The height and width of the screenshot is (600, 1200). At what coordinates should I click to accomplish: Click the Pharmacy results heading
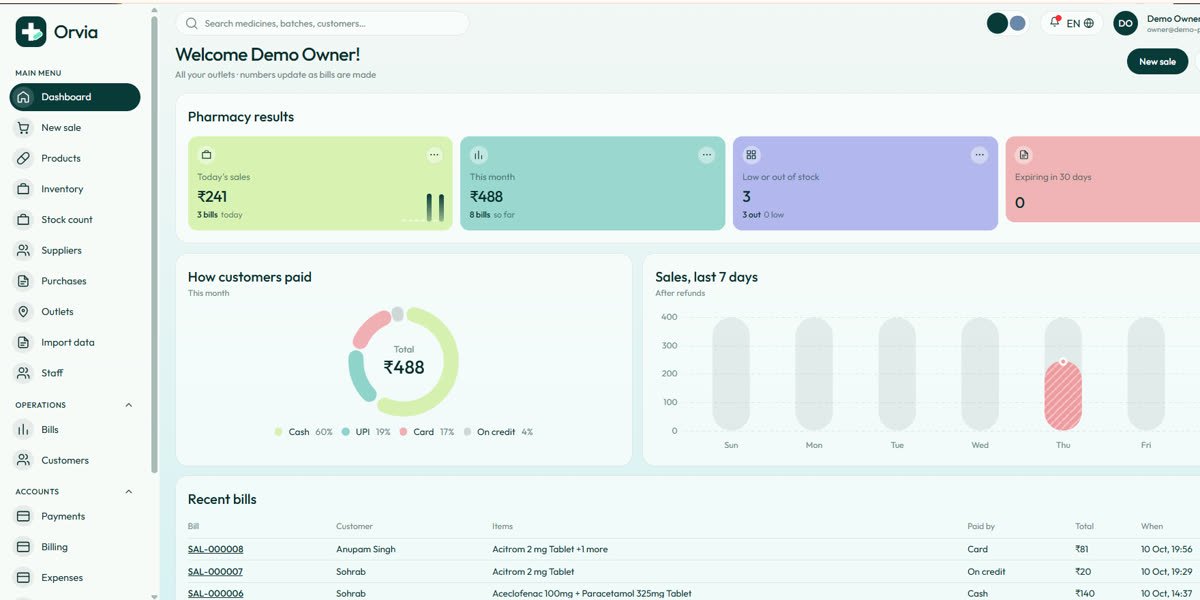click(x=241, y=117)
